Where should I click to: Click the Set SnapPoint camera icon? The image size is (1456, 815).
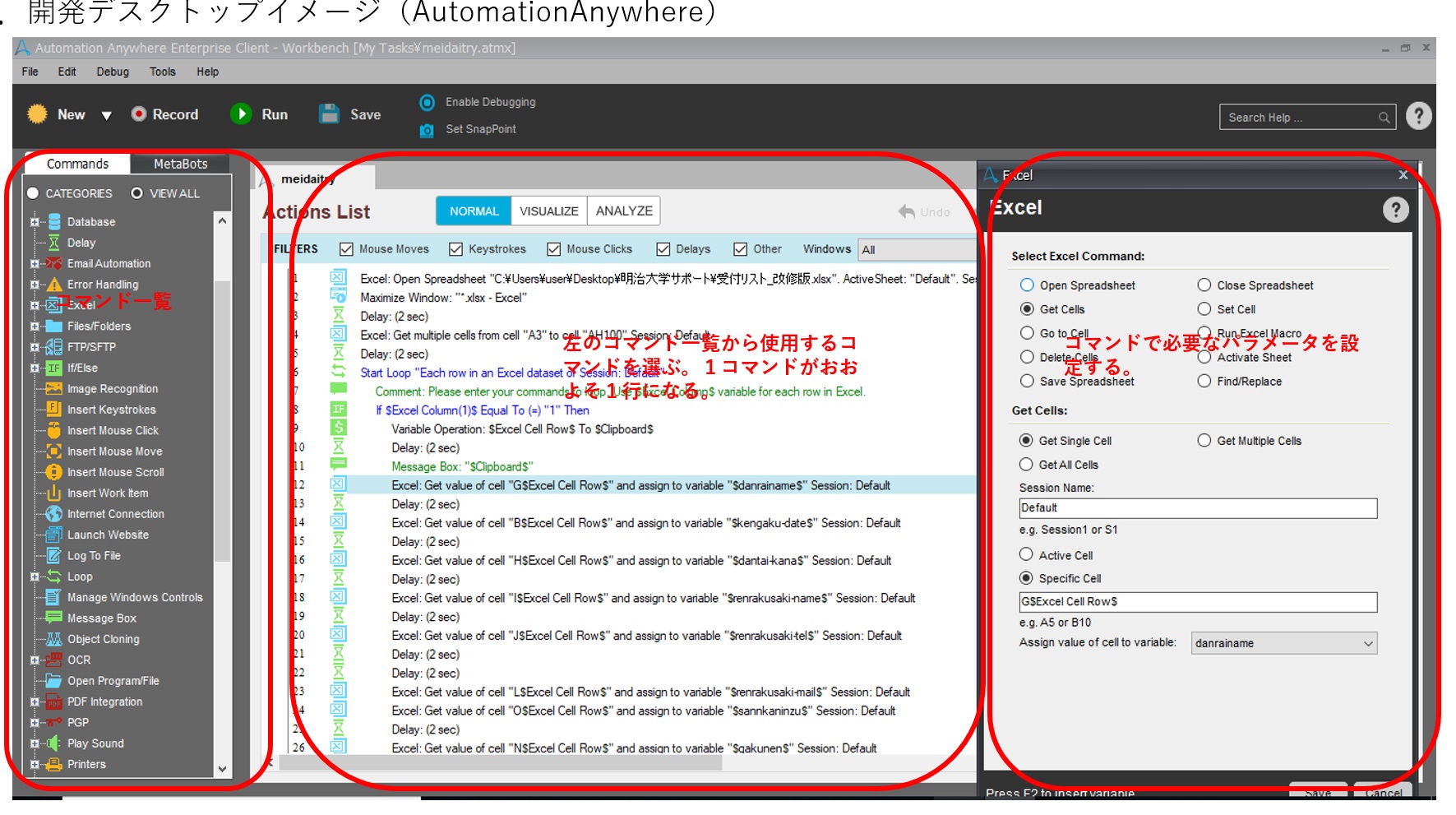427,130
